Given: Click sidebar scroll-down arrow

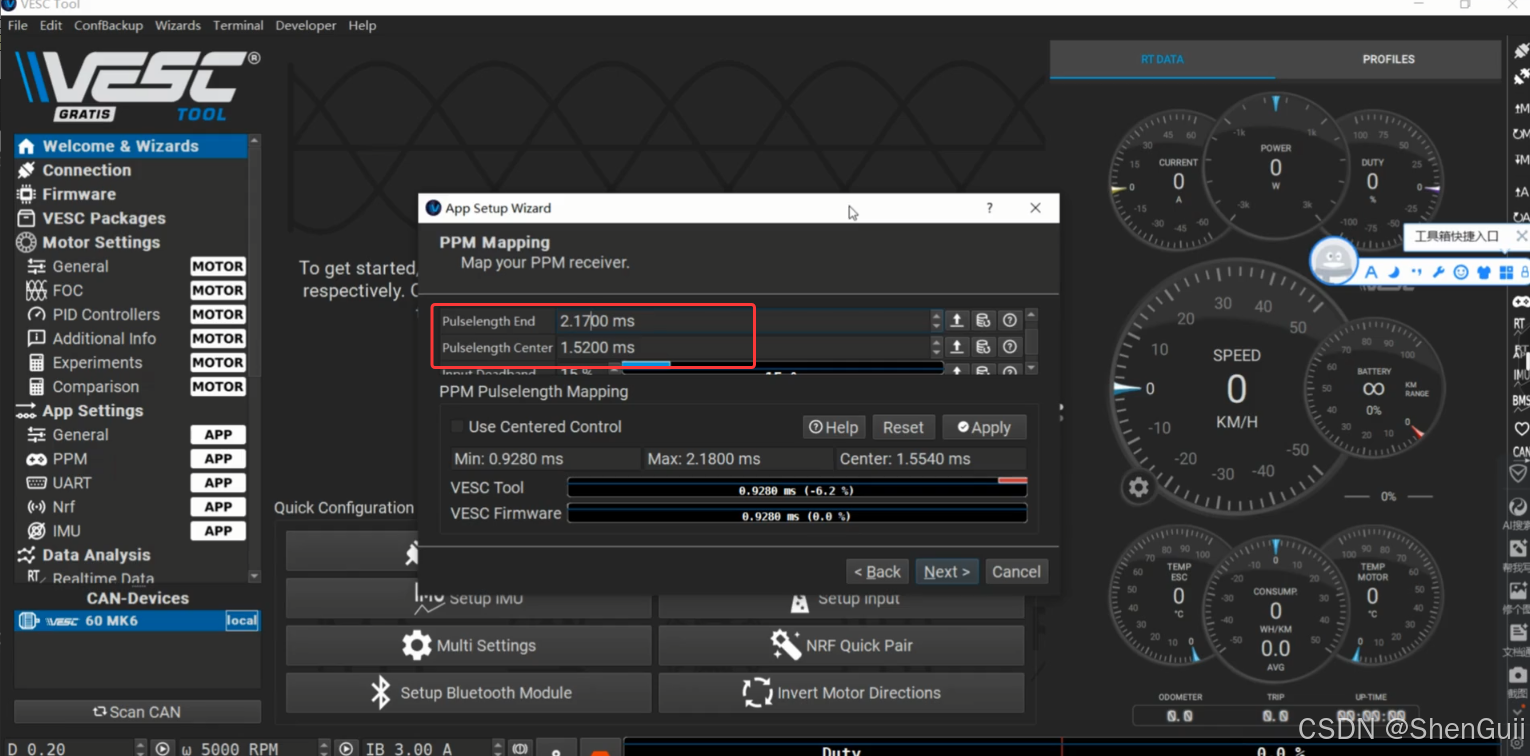Looking at the screenshot, I should coord(254,576).
